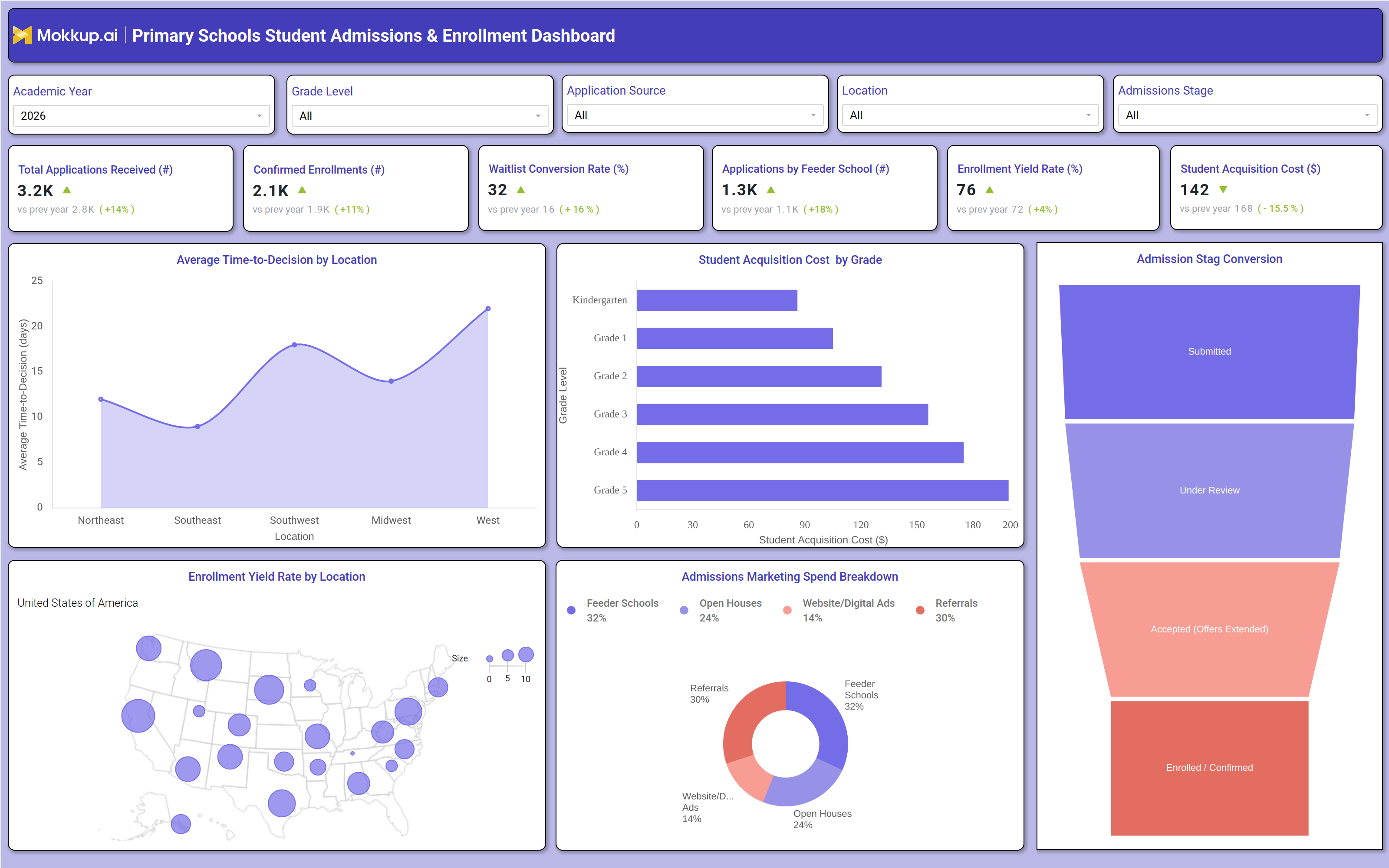This screenshot has width=1389, height=868.
Task: Toggle Referrals legend marker
Action: 920,610
